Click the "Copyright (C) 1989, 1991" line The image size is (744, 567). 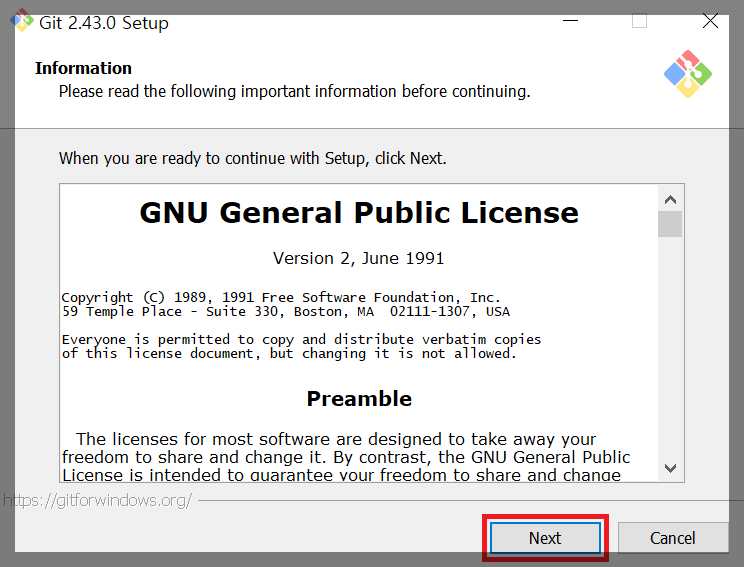point(281,297)
